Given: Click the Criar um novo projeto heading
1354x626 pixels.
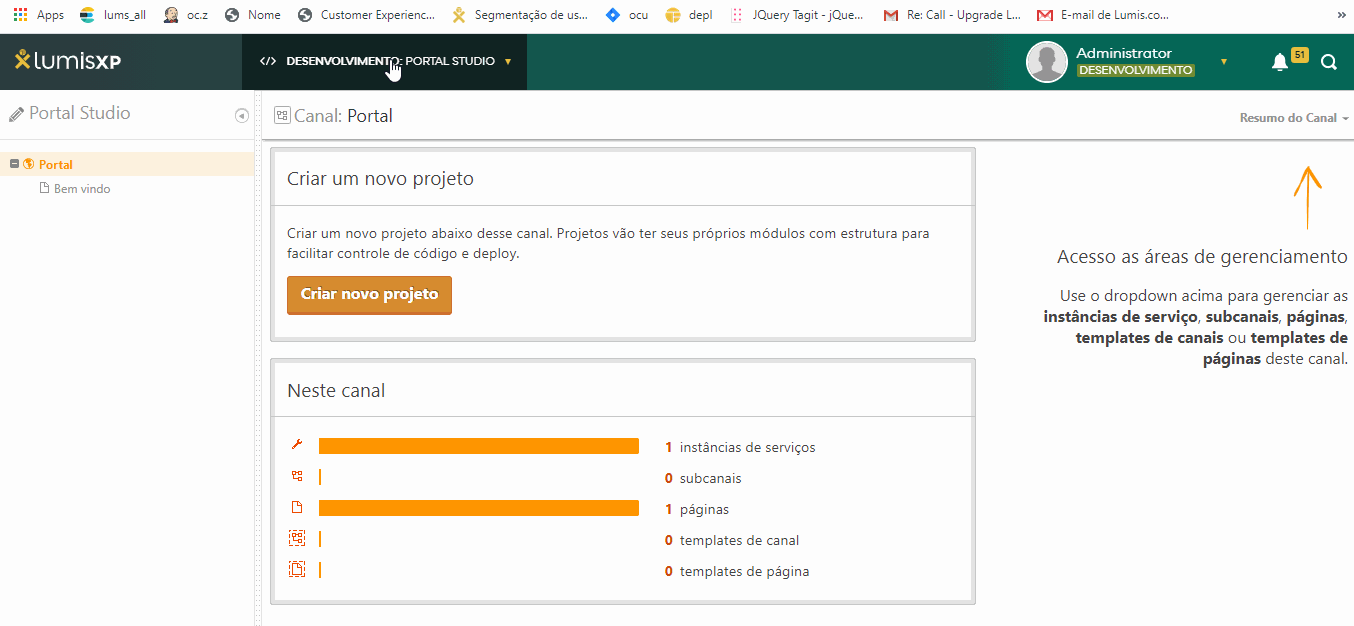Looking at the screenshot, I should 380,179.
